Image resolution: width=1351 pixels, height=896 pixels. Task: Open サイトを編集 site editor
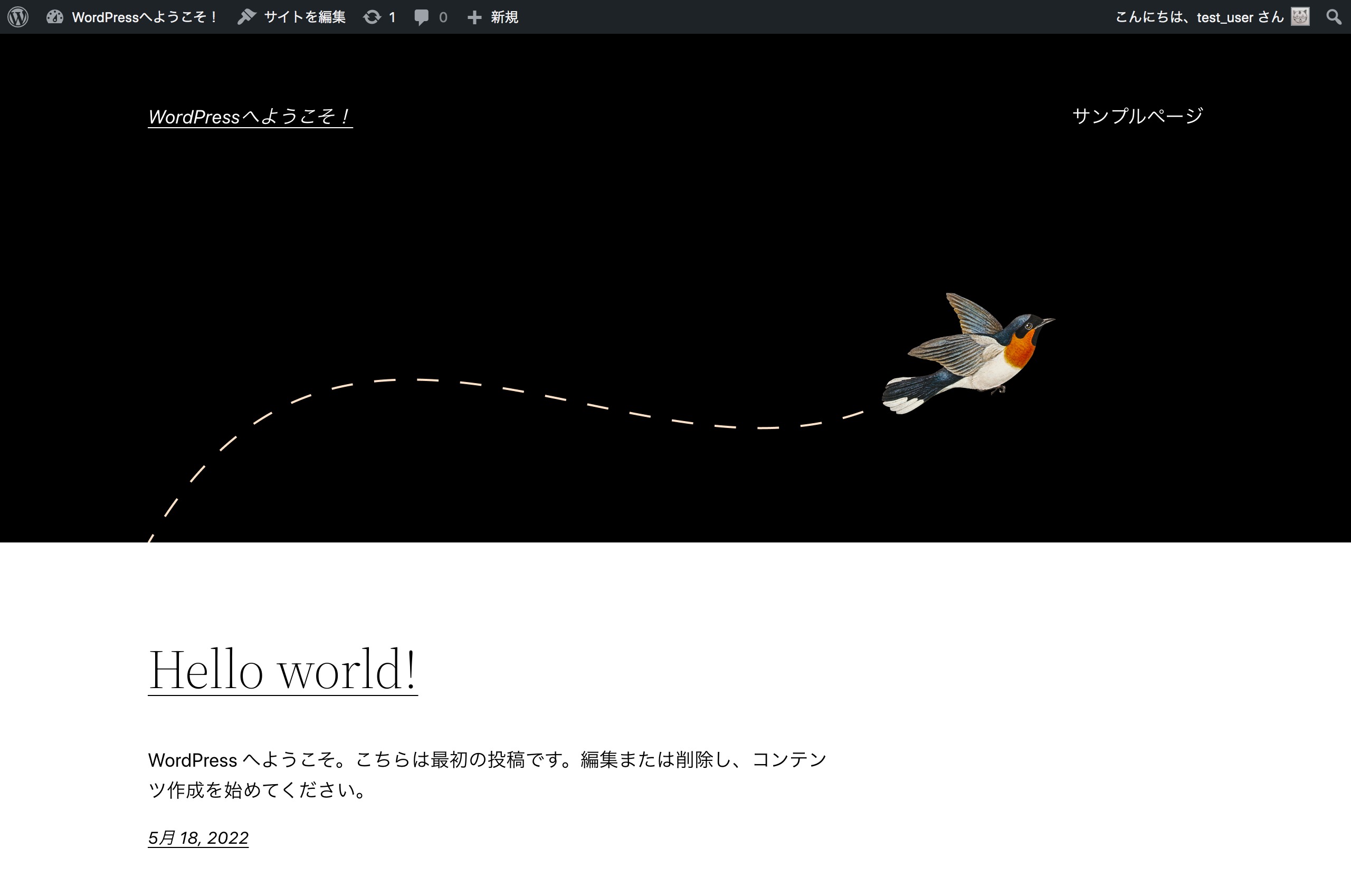tap(305, 17)
